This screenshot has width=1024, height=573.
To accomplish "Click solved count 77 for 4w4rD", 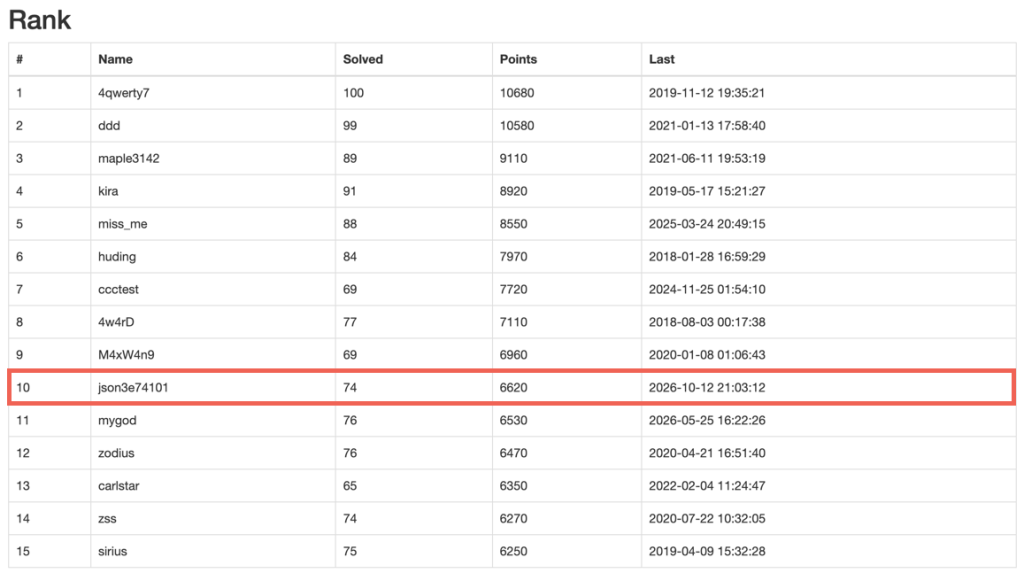I will pyautogui.click(x=349, y=321).
